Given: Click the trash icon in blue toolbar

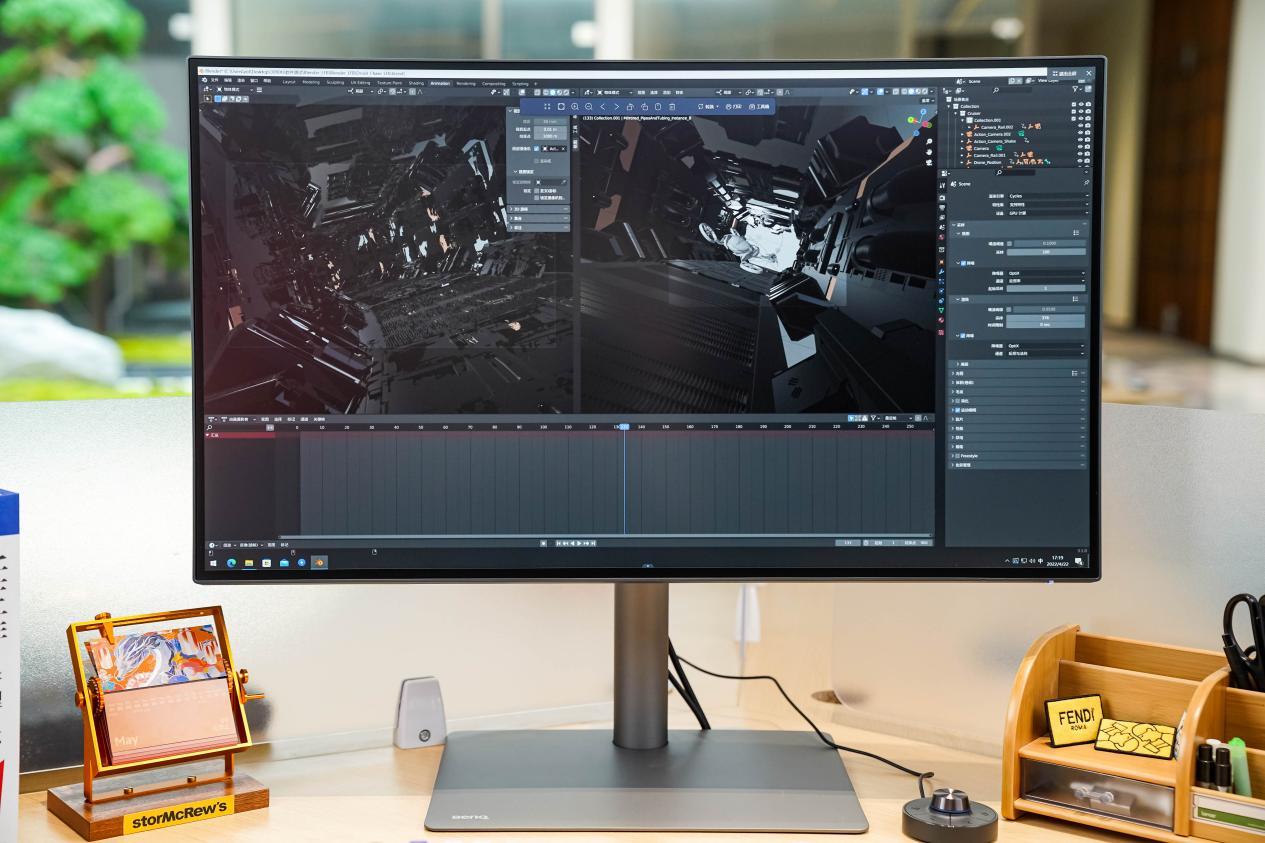Looking at the screenshot, I should coord(672,106).
